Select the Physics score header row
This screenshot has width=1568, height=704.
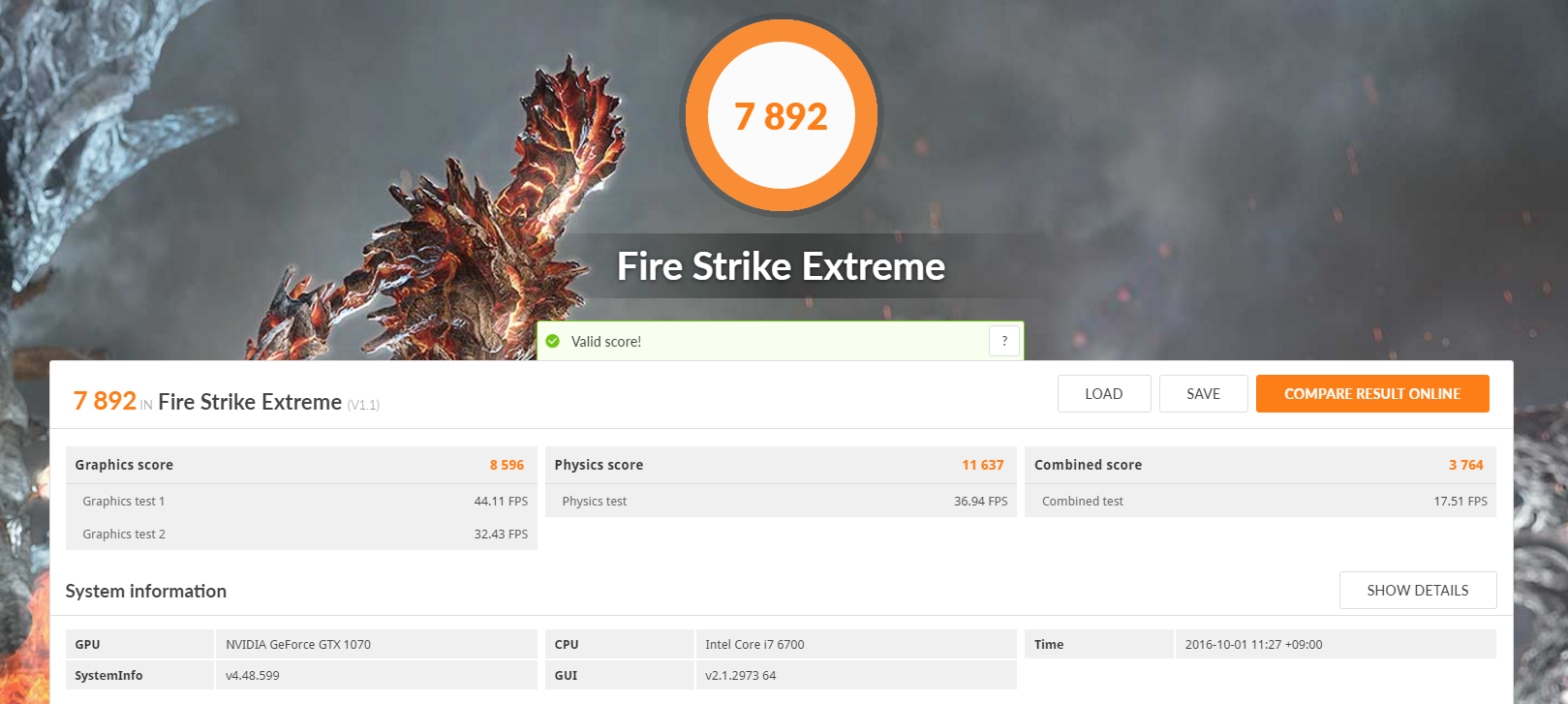coord(781,465)
